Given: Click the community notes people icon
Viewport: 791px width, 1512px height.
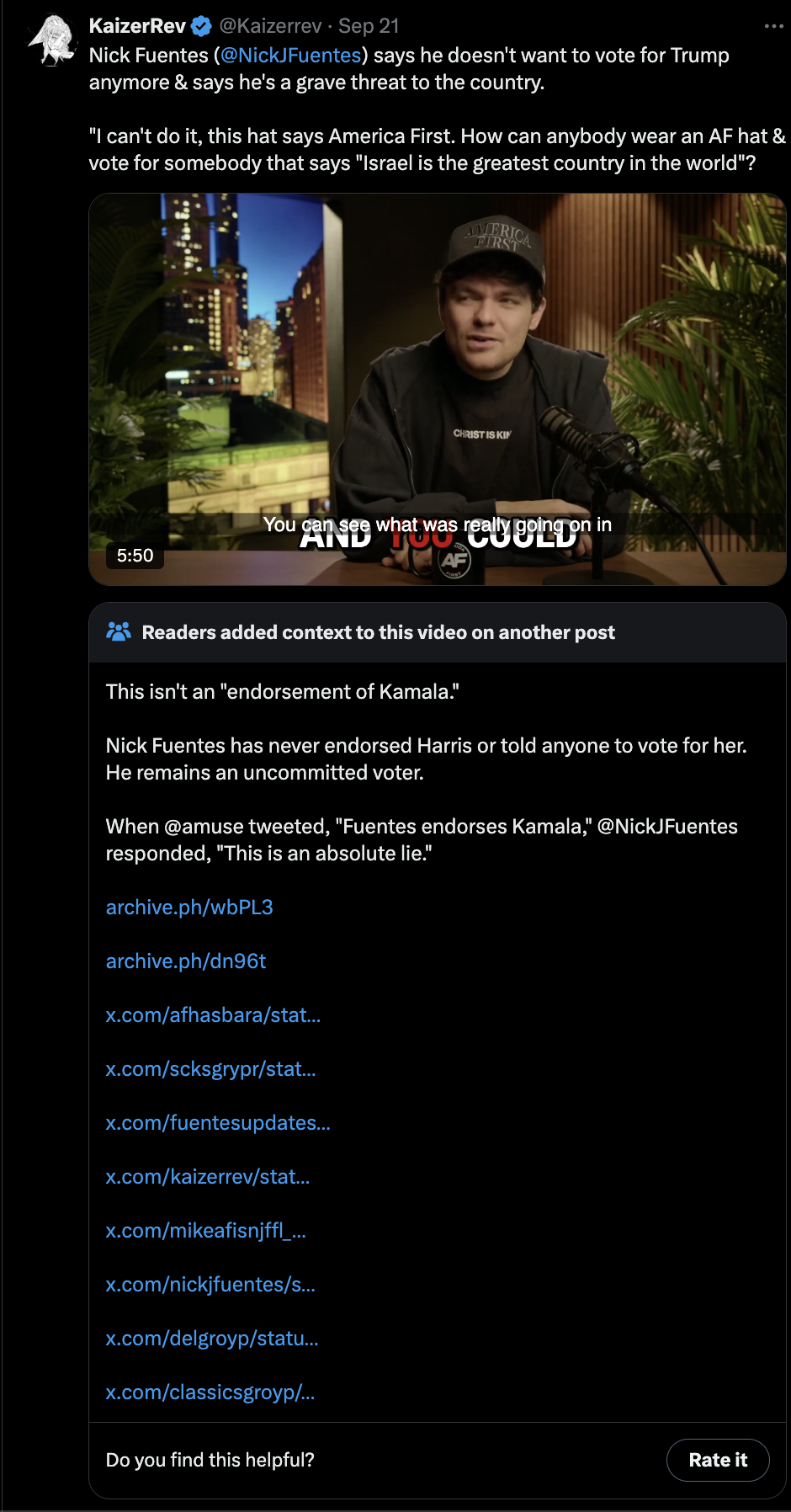Looking at the screenshot, I should coord(119,631).
